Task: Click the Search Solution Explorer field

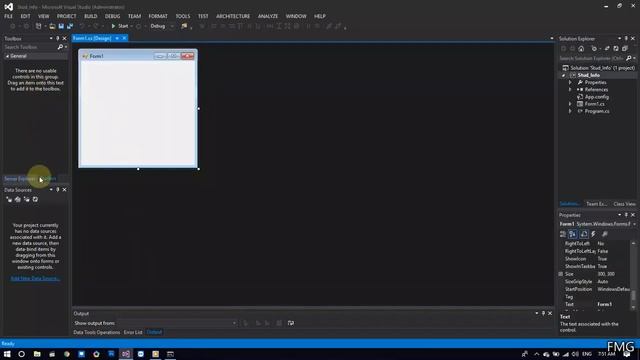Action: click(x=591, y=58)
